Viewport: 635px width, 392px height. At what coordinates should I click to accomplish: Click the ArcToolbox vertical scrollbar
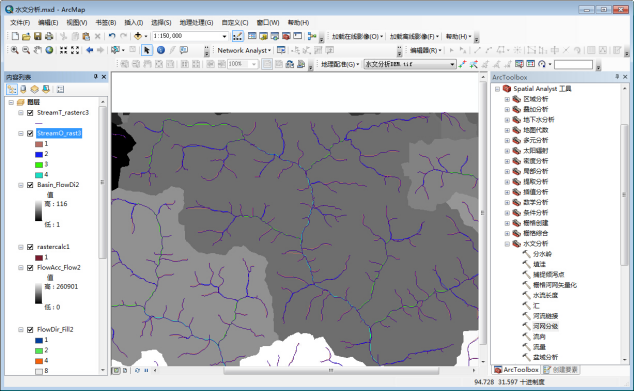point(624,194)
